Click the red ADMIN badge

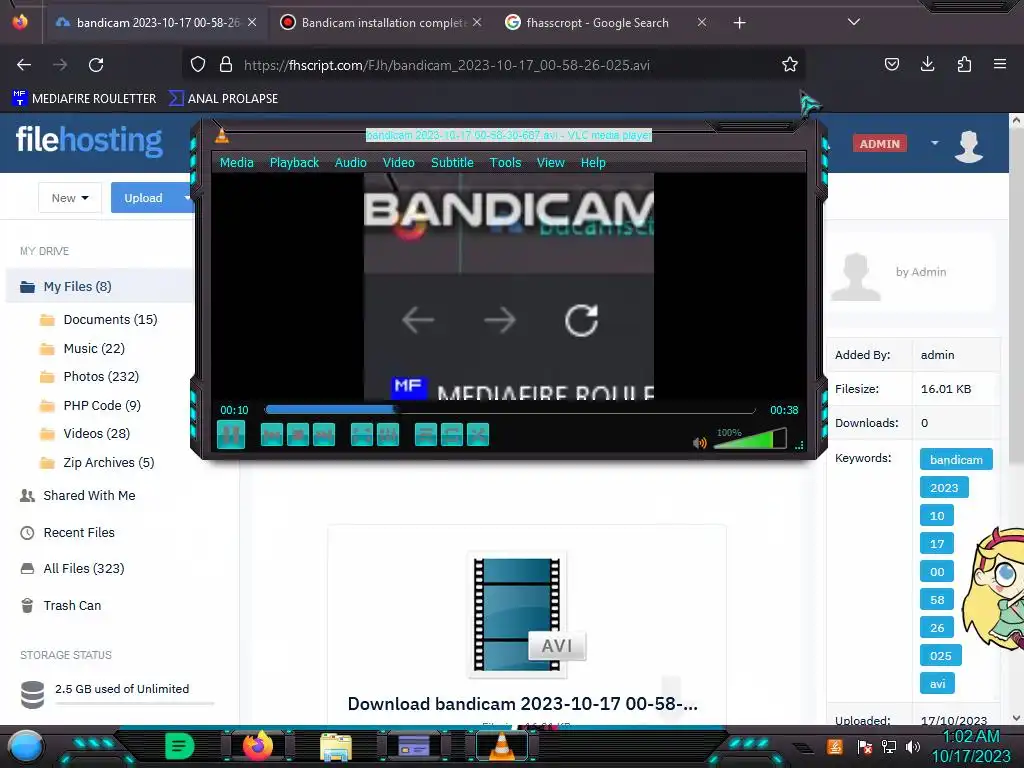[879, 144]
